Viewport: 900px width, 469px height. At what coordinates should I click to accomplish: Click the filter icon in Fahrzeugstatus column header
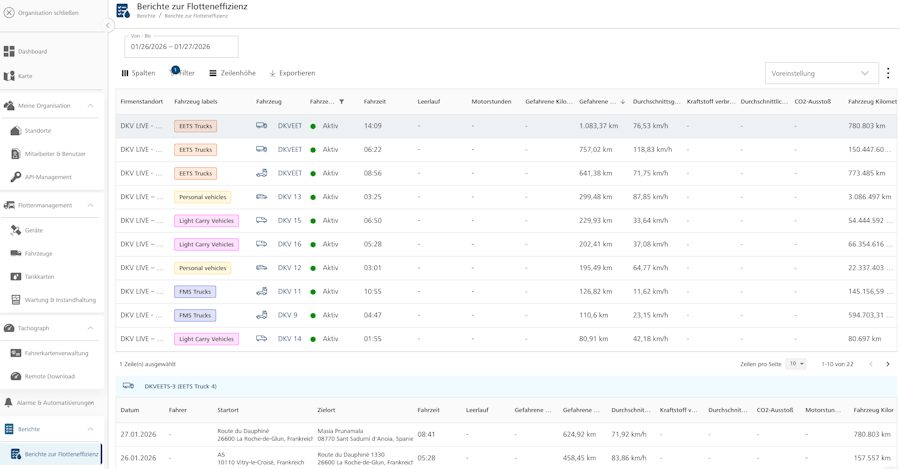(x=342, y=102)
